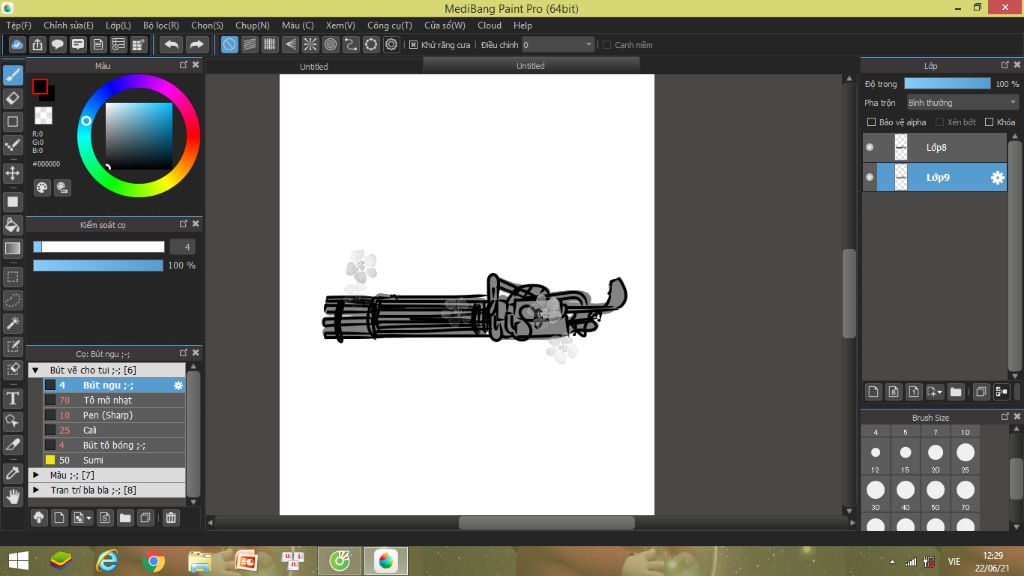The image size is (1024, 576).
Task: Enable concentric circle snap guide
Action: click(x=330, y=44)
